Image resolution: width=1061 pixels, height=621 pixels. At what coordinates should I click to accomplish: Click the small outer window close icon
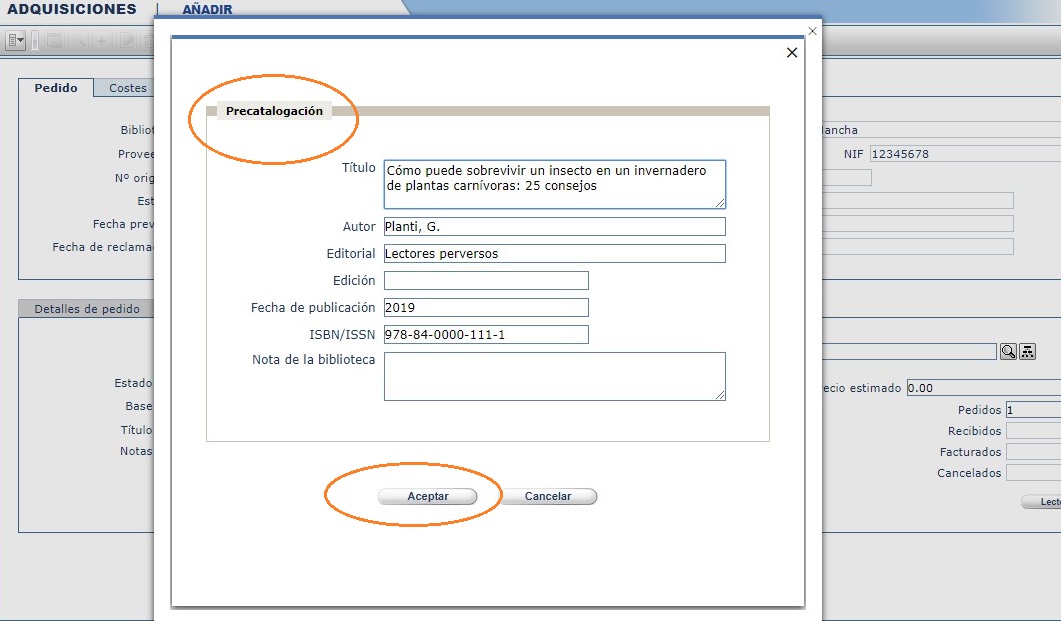click(812, 31)
